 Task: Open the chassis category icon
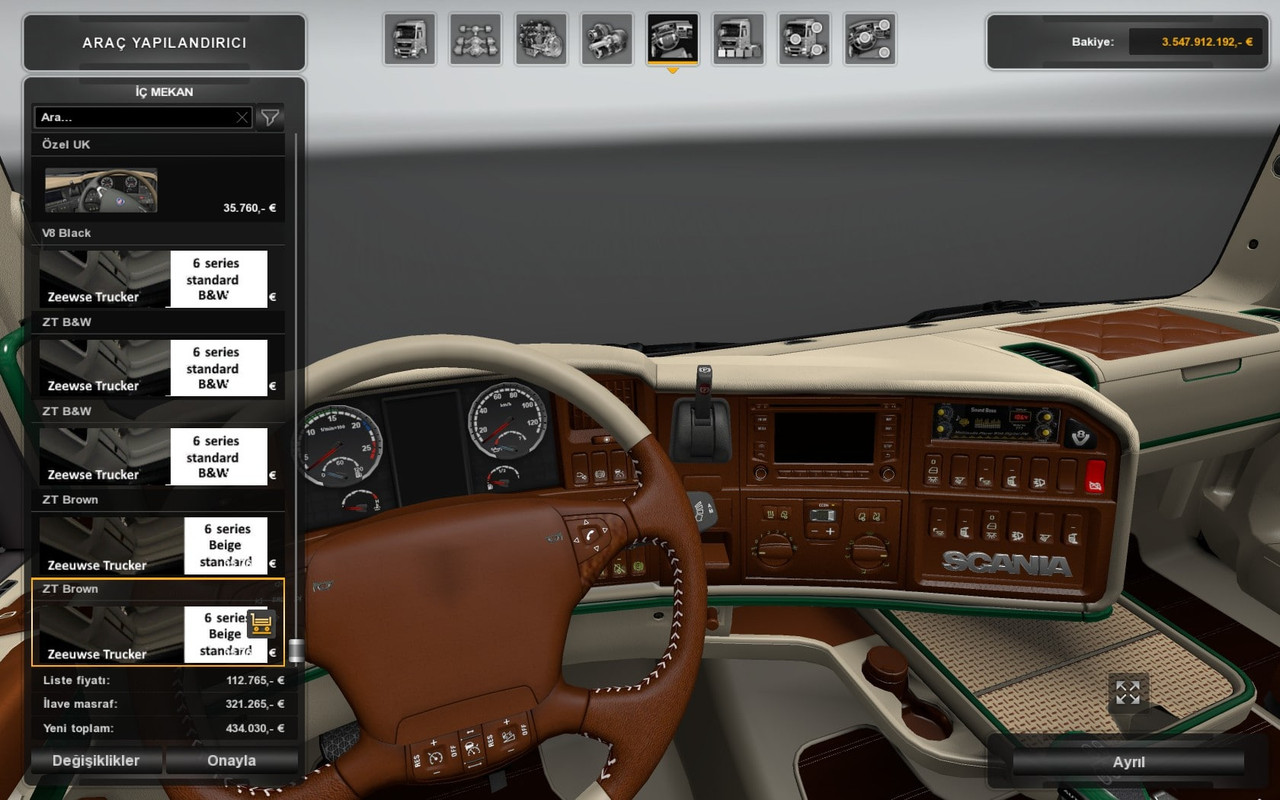475,39
